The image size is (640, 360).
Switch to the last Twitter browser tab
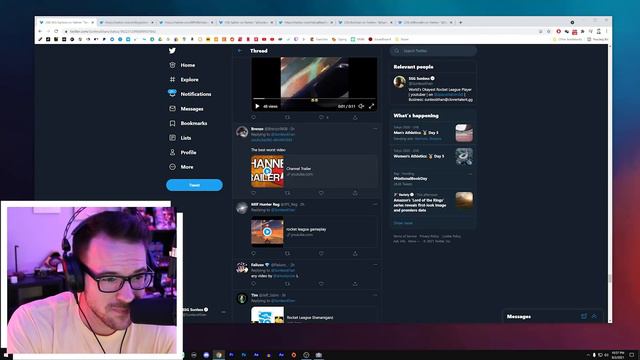[x=426, y=22]
